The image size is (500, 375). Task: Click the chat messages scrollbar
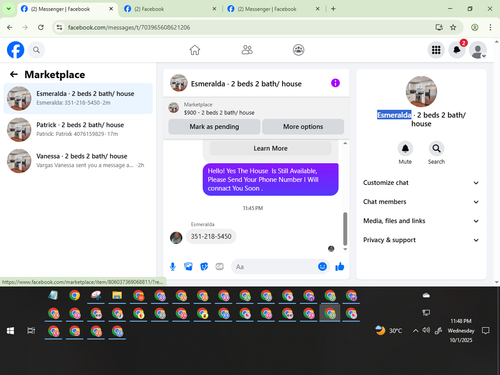click(345, 229)
